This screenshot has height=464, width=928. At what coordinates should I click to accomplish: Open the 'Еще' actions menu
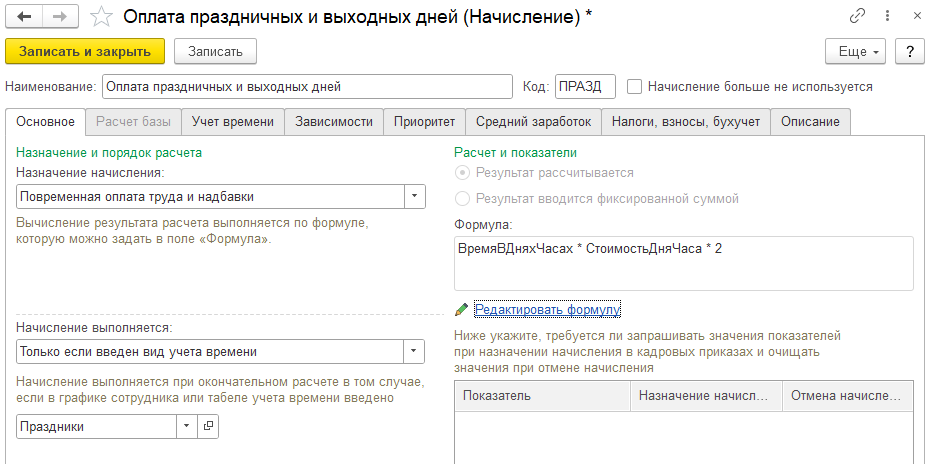click(x=855, y=51)
